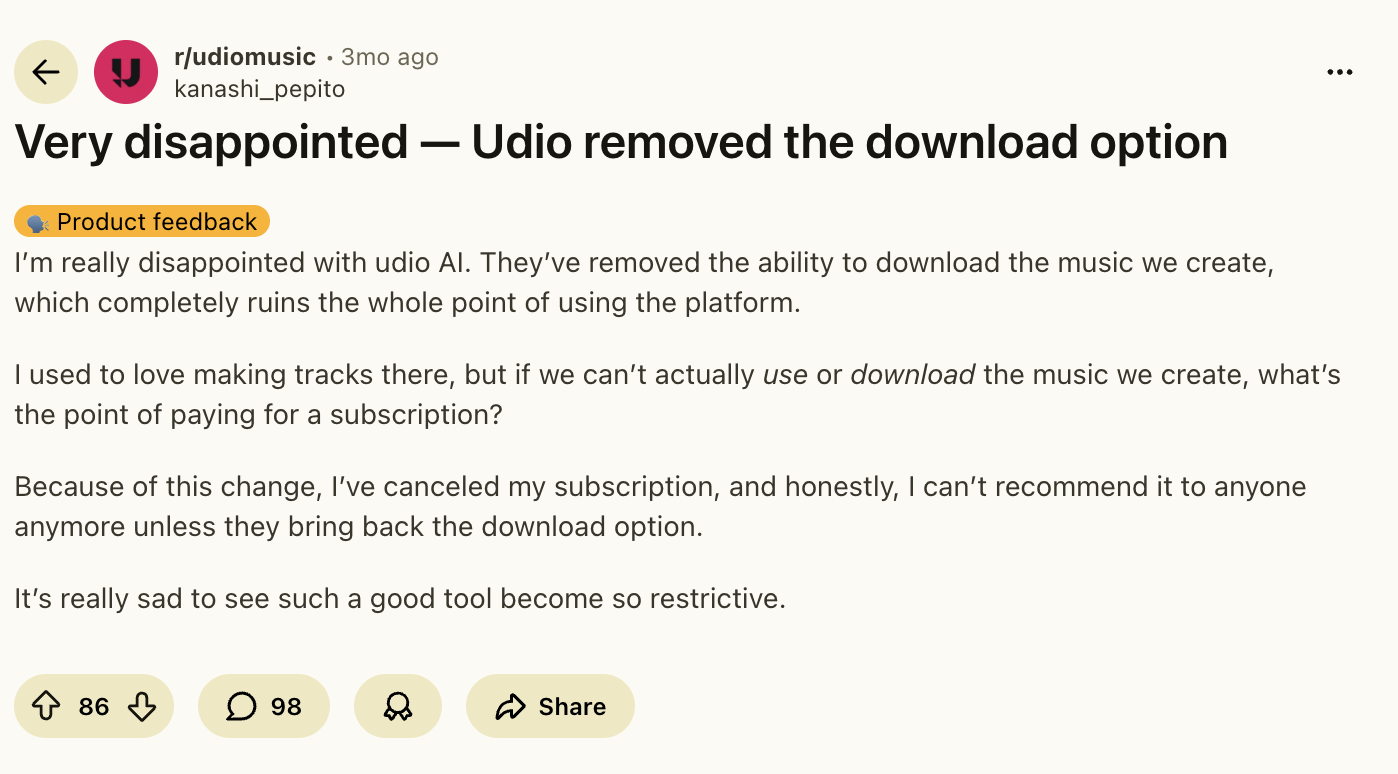The height and width of the screenshot is (774, 1398).
Task: Click the vote count showing 86
Action: (x=94, y=707)
